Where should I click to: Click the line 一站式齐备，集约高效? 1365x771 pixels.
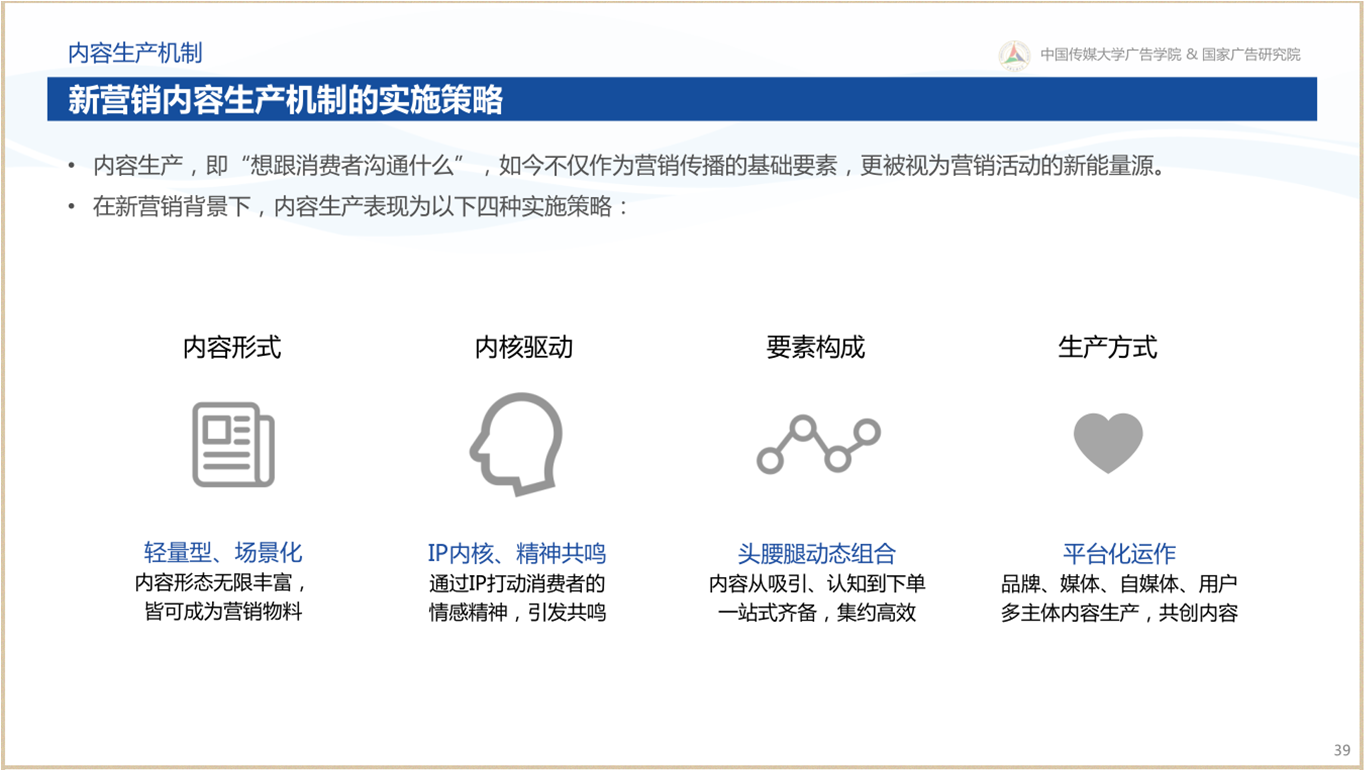[817, 612]
